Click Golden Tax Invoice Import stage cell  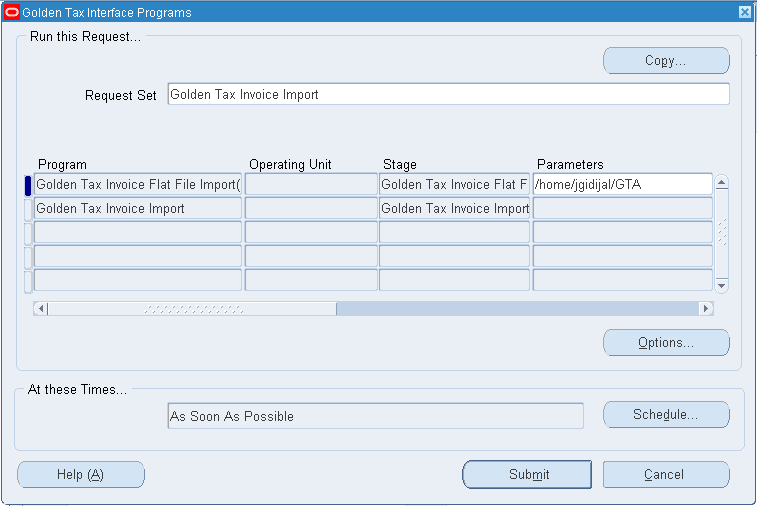coord(454,208)
